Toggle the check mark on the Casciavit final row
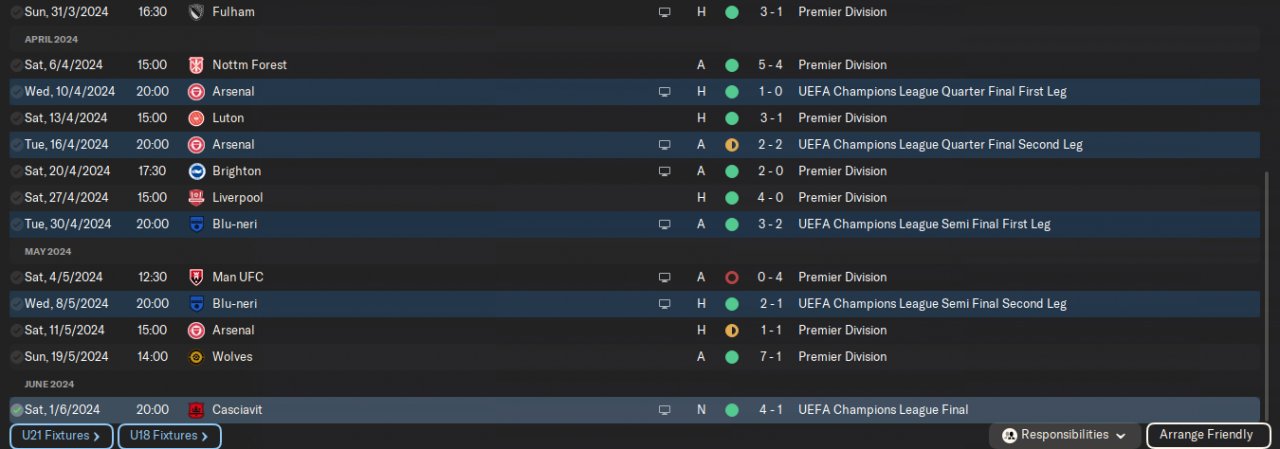1280x449 pixels. [x=16, y=410]
